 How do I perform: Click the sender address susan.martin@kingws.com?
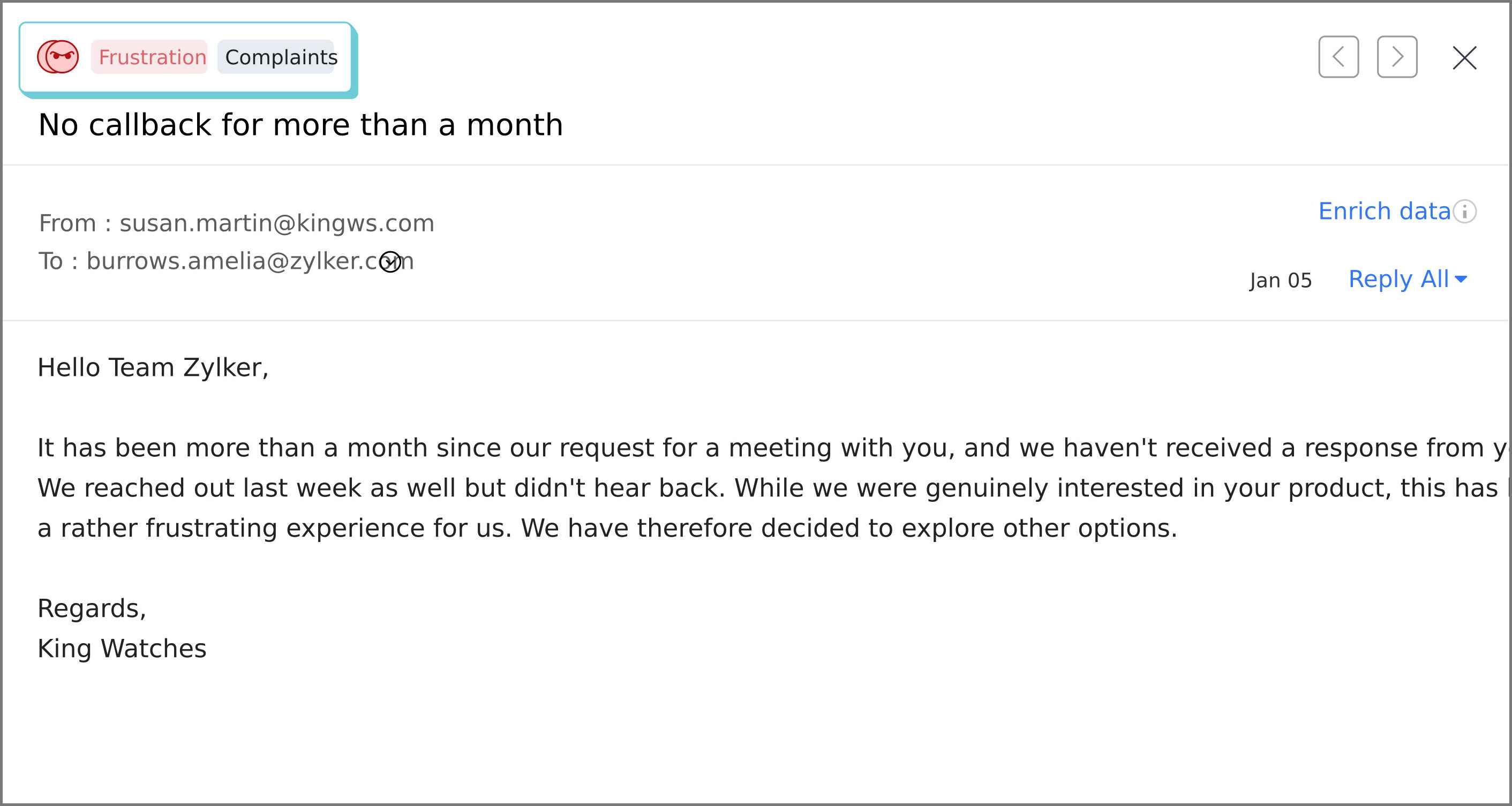pyautogui.click(x=277, y=223)
